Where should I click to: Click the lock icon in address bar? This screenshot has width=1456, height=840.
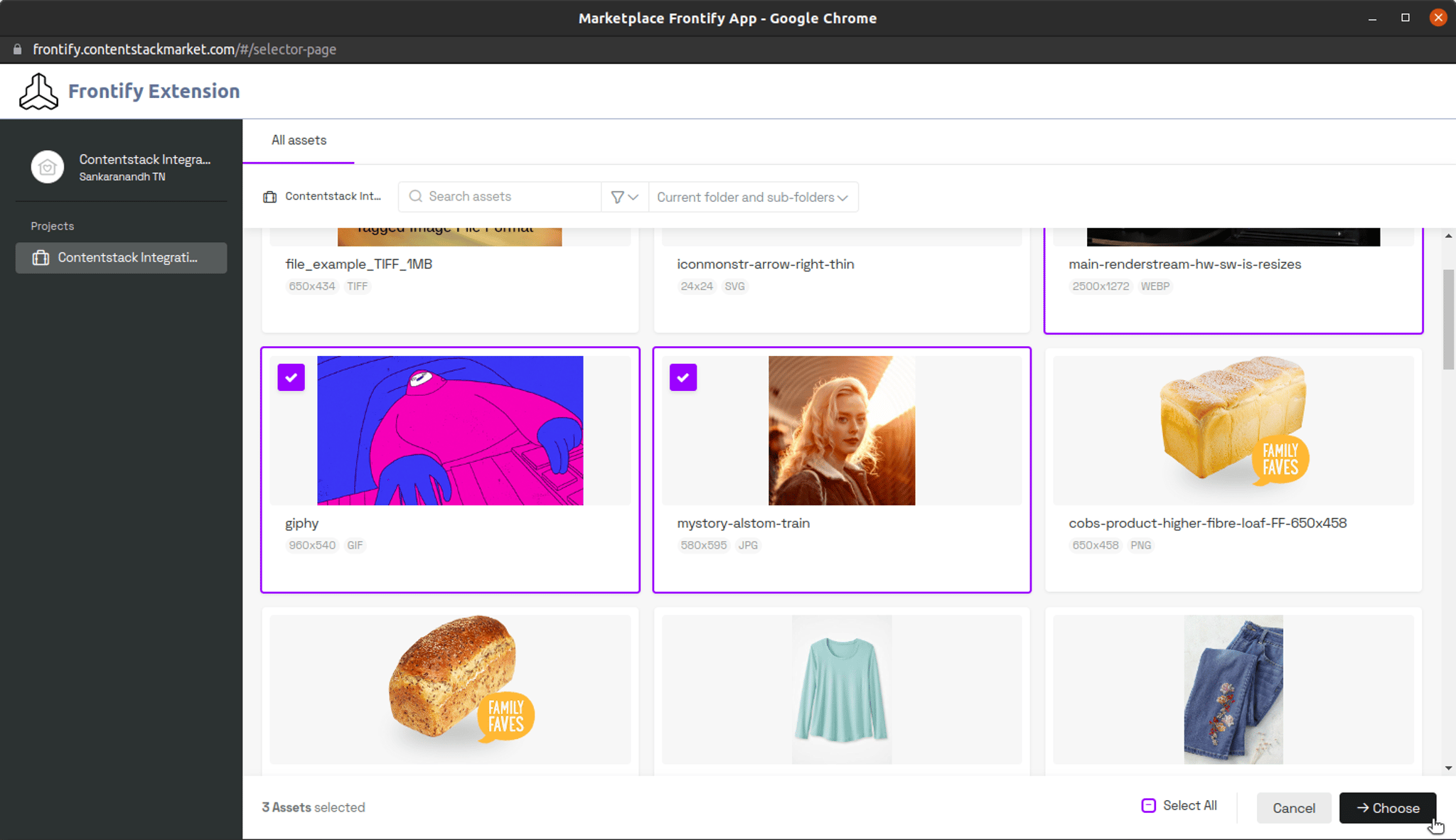click(x=17, y=49)
